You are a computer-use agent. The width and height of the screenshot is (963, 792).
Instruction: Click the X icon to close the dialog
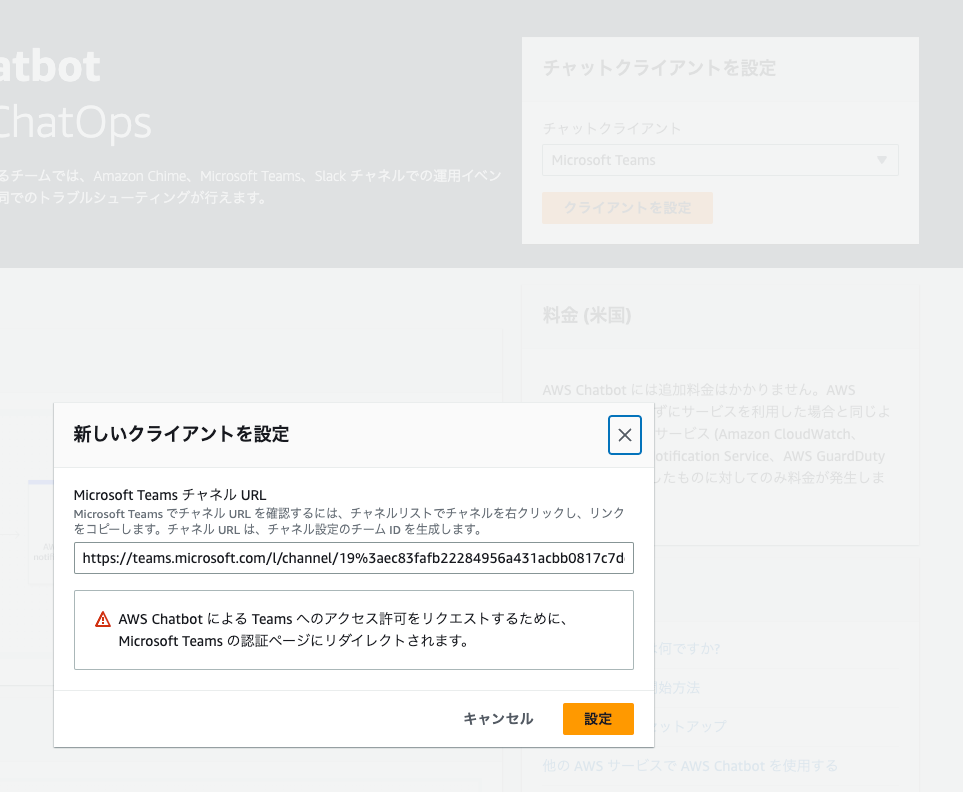(624, 435)
